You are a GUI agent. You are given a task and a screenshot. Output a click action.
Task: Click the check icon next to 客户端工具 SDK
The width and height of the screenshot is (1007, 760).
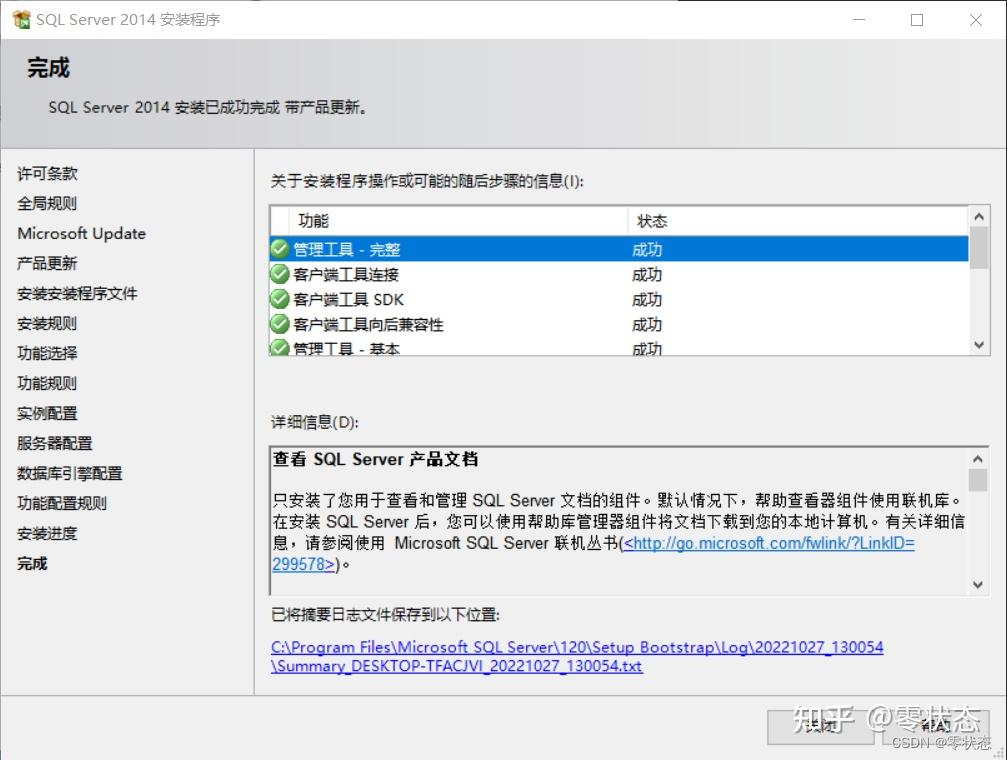[280, 298]
